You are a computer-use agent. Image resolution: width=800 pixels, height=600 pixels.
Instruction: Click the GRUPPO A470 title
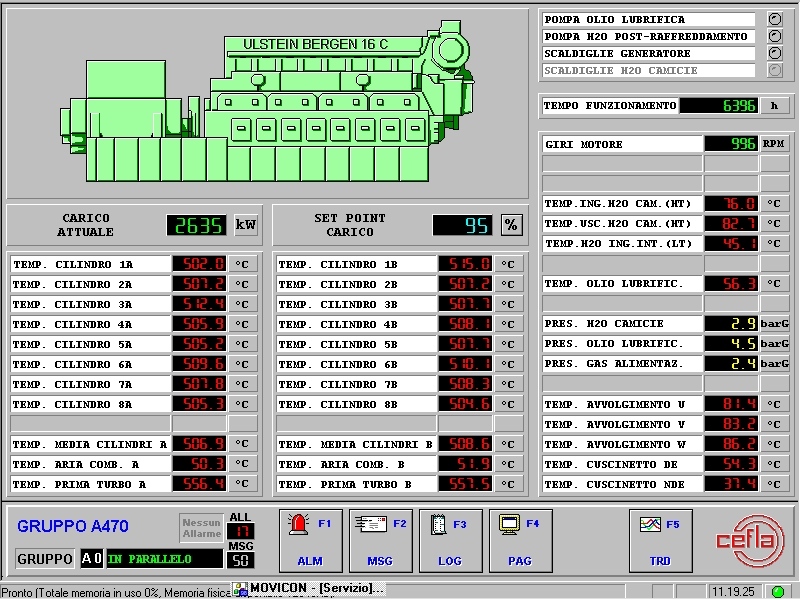(73, 526)
